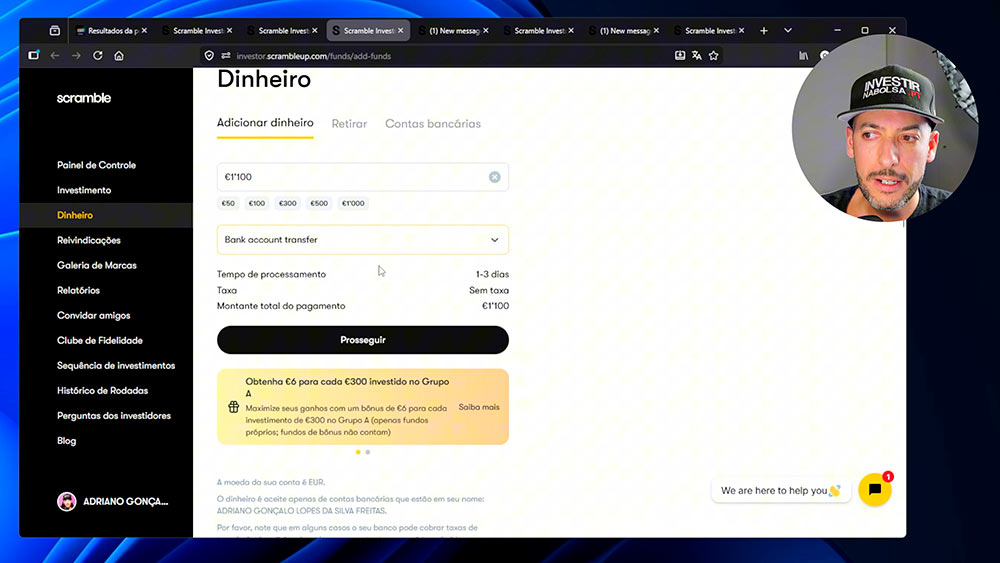
Task: Open Sequência de investimentos in sidebar
Action: [116, 365]
